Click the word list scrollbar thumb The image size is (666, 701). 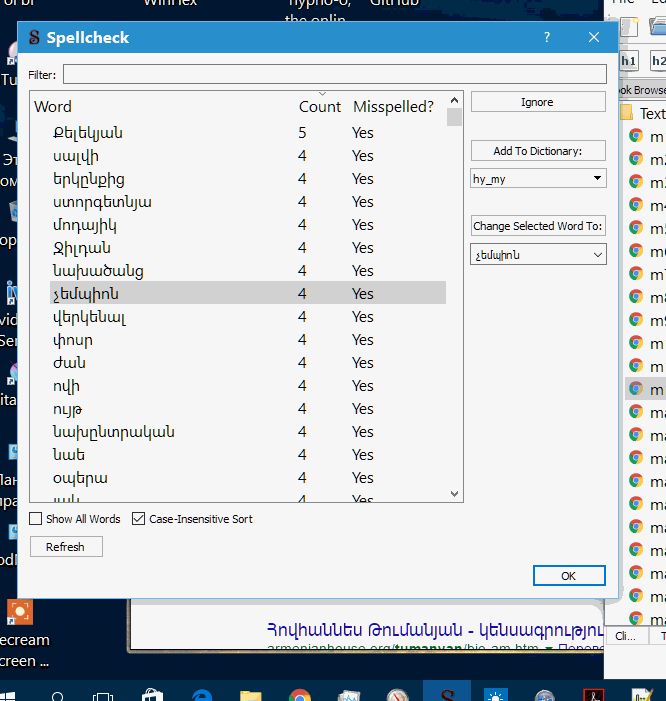(x=455, y=117)
